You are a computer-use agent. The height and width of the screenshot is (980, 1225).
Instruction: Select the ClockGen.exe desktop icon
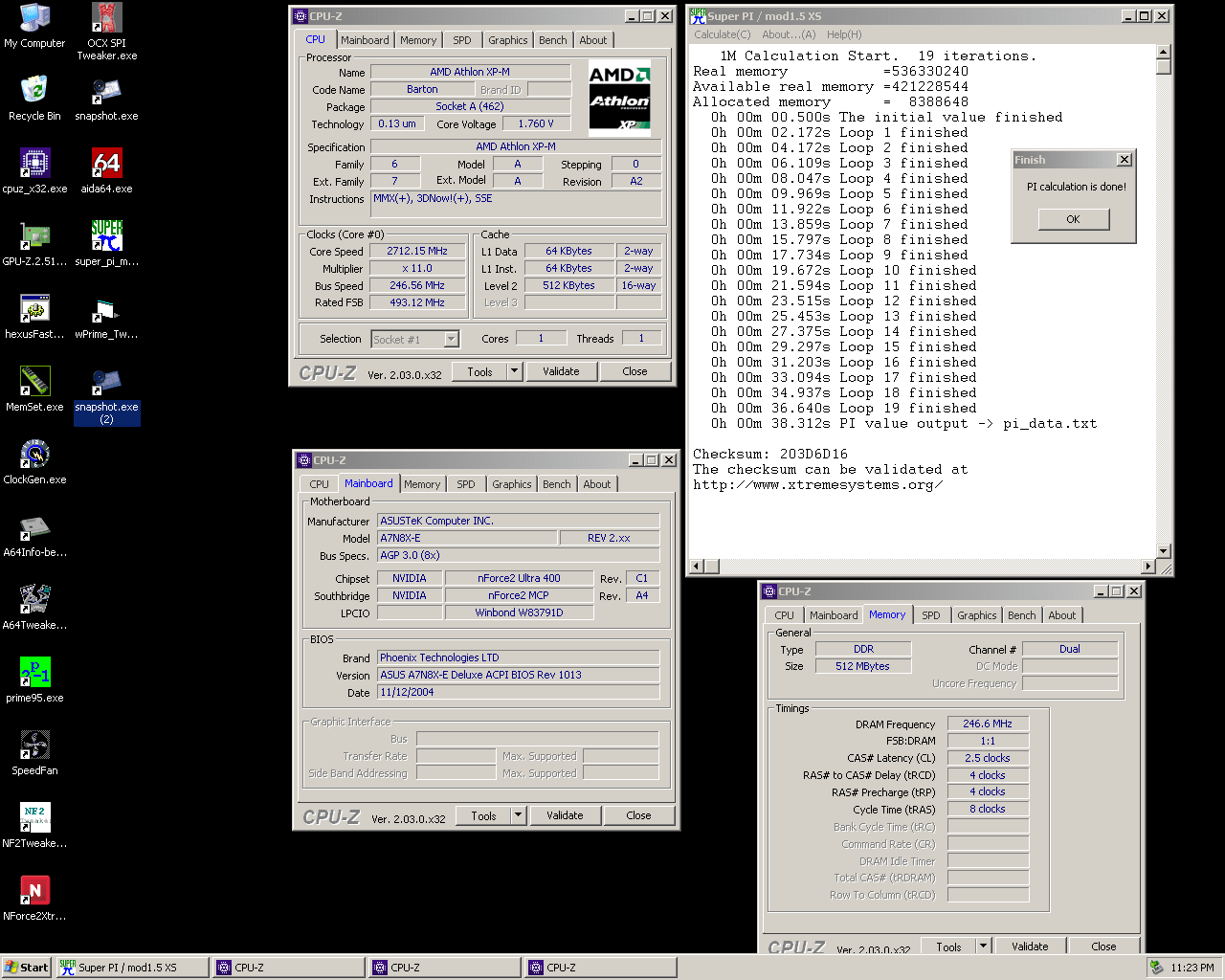pyautogui.click(x=34, y=456)
